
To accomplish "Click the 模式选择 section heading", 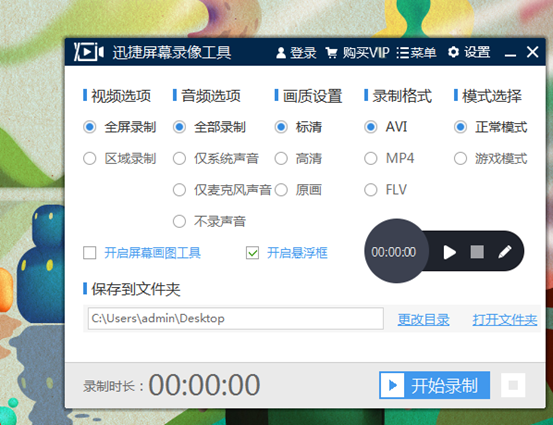I will [492, 96].
